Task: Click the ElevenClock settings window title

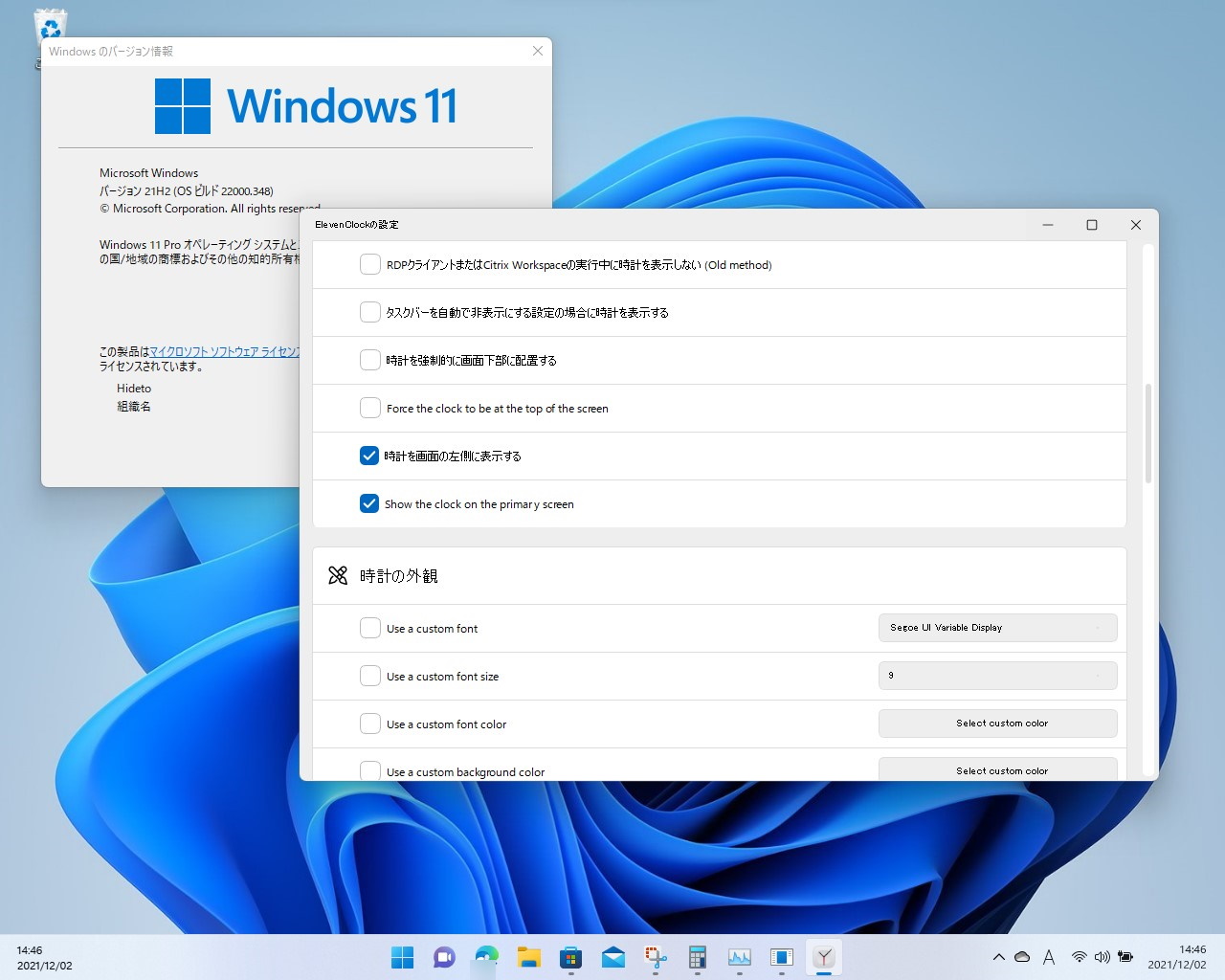Action: 357,225
